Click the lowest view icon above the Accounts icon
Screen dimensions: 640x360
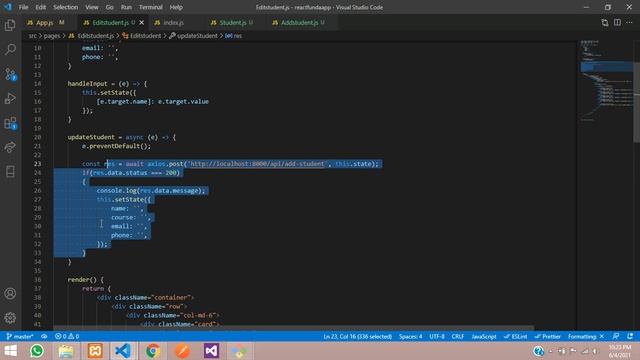(x=10, y=171)
